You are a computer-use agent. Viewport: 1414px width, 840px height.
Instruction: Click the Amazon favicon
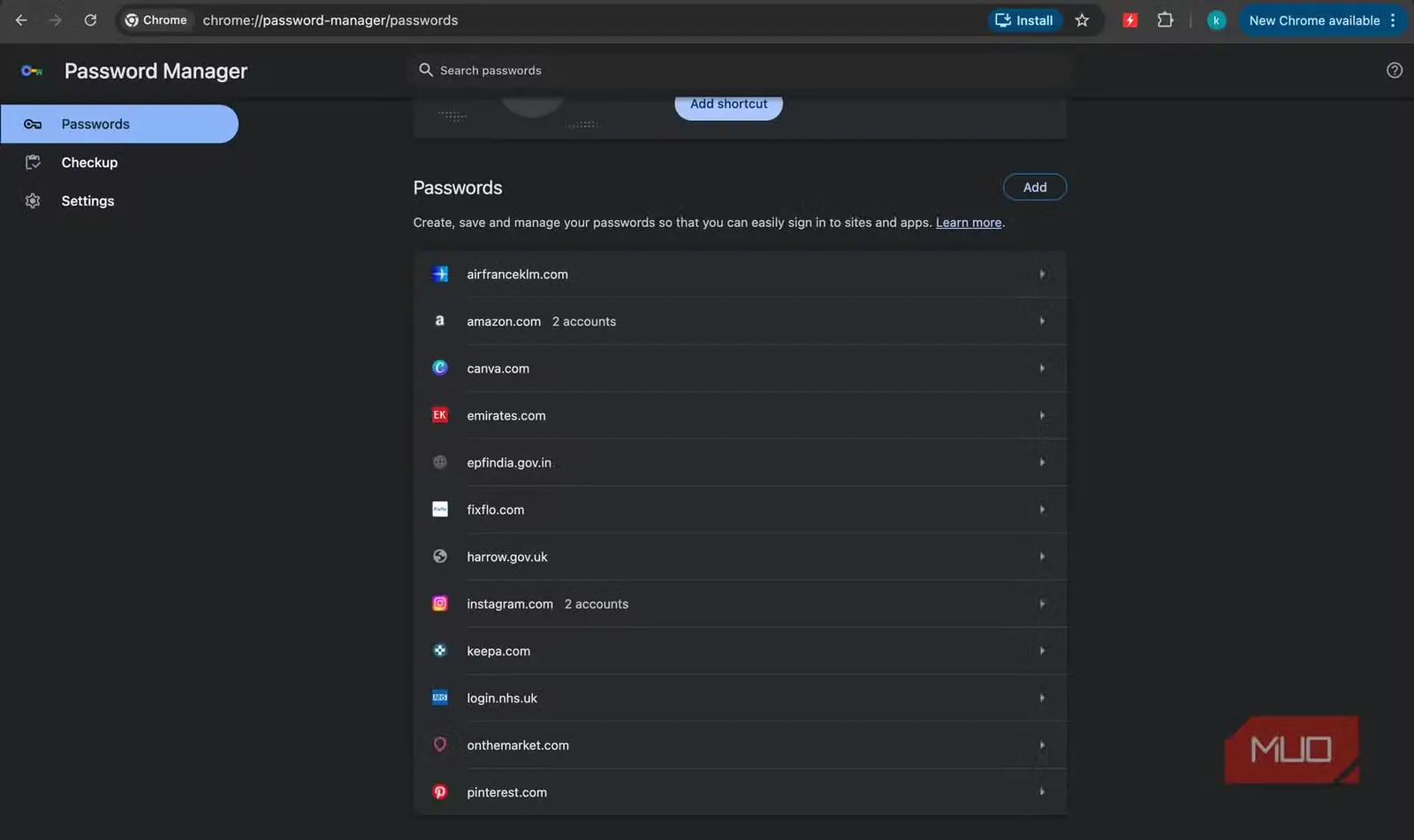(440, 321)
